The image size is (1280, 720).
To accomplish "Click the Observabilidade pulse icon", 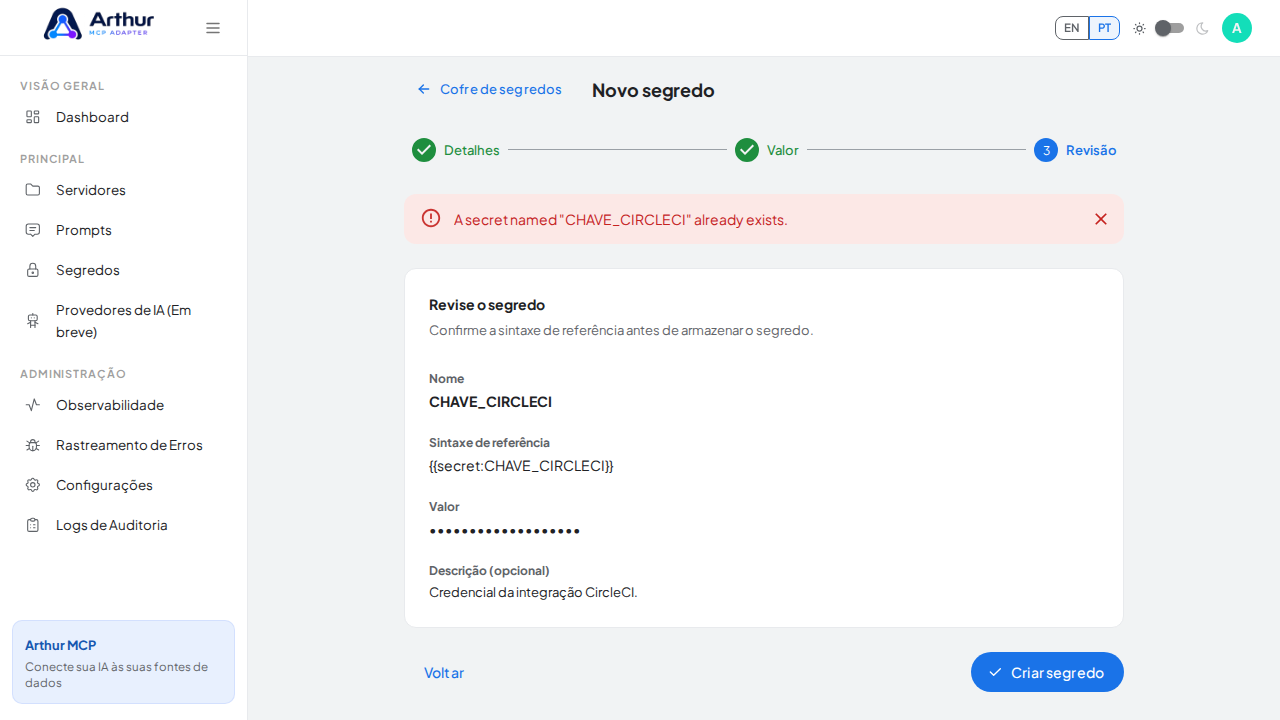I will coord(33,405).
